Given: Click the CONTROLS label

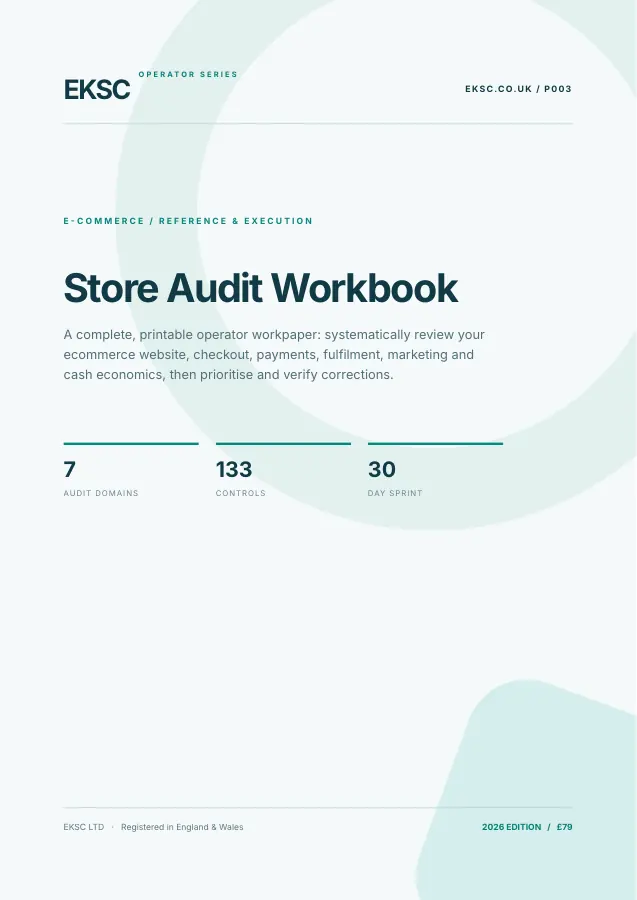Looking at the screenshot, I should pyautogui.click(x=240, y=493).
